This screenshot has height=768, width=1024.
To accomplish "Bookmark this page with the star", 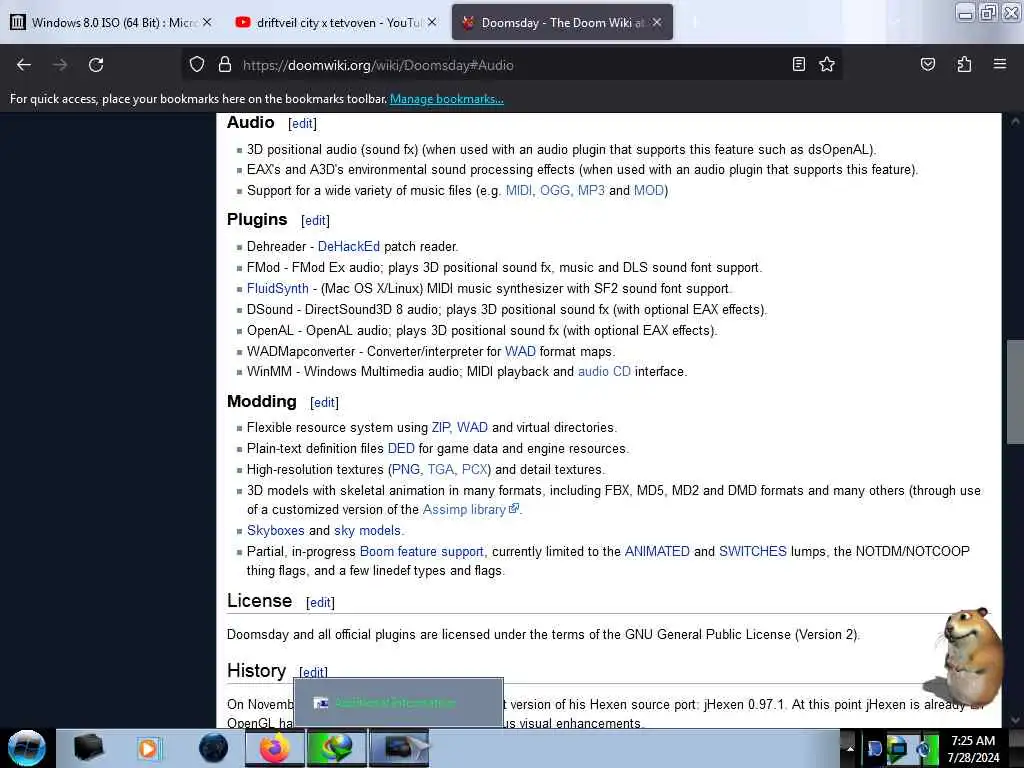I will [x=827, y=64].
